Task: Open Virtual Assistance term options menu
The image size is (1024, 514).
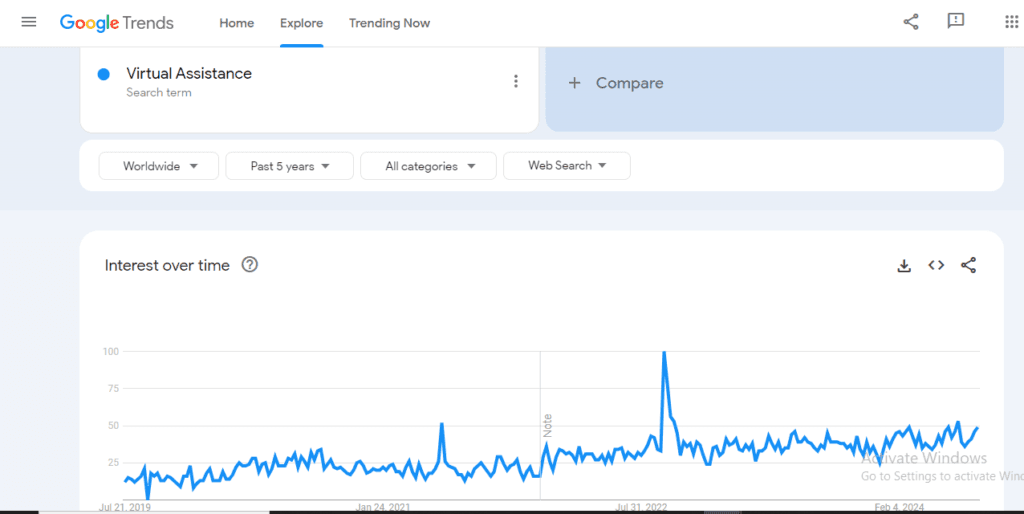Action: (516, 82)
